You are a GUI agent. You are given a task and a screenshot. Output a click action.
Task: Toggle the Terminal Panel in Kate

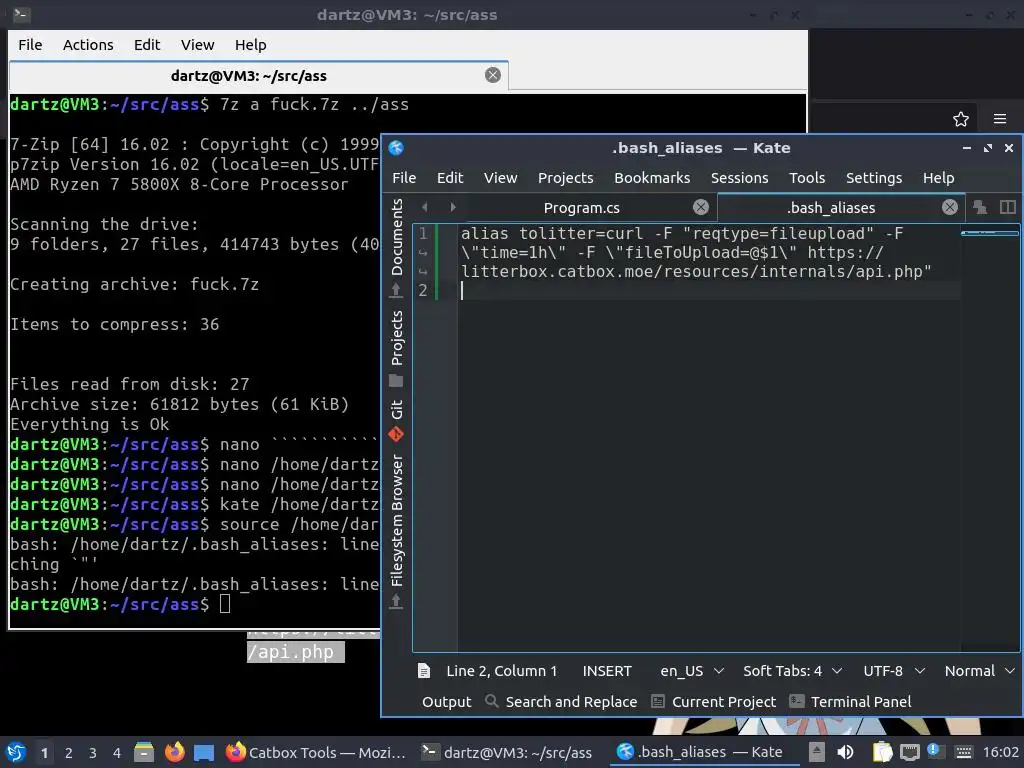tap(850, 701)
